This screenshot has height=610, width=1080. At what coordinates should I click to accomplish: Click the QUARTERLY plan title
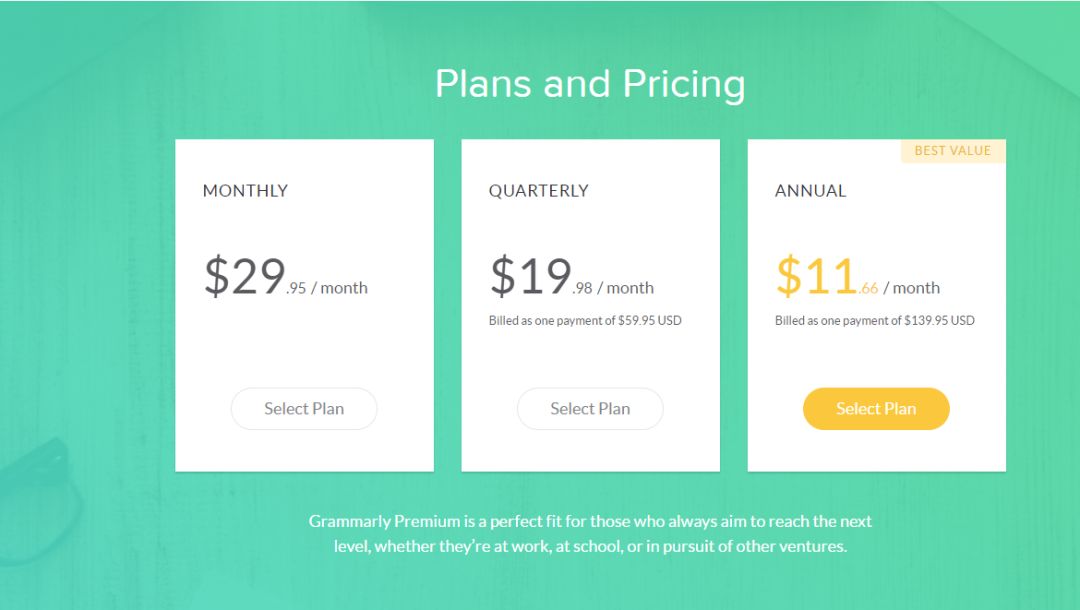point(538,191)
